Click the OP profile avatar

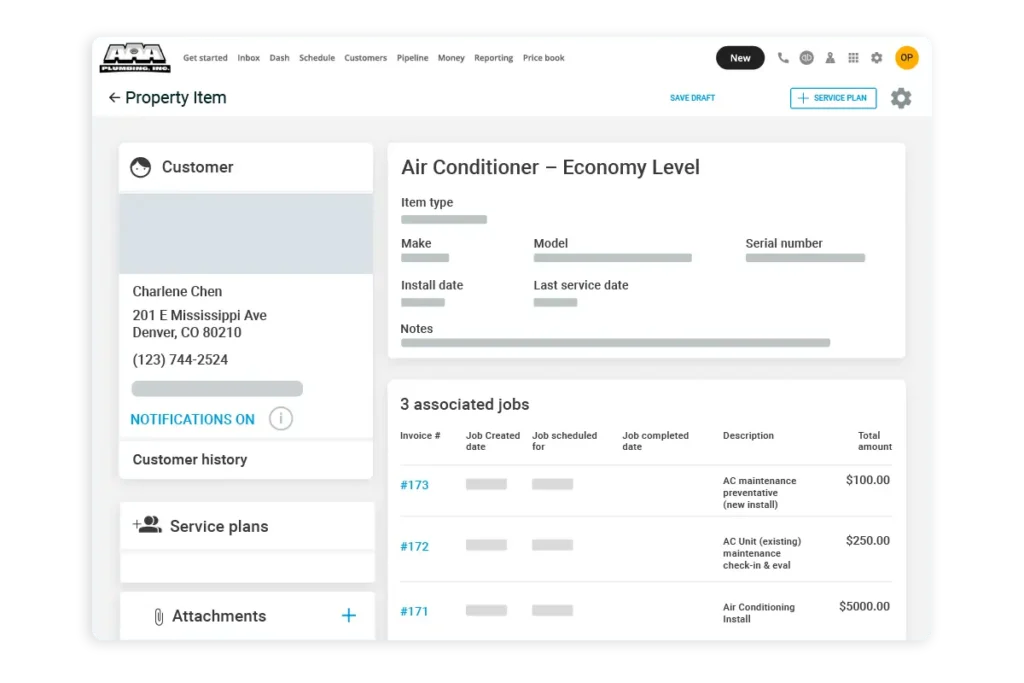tap(906, 58)
